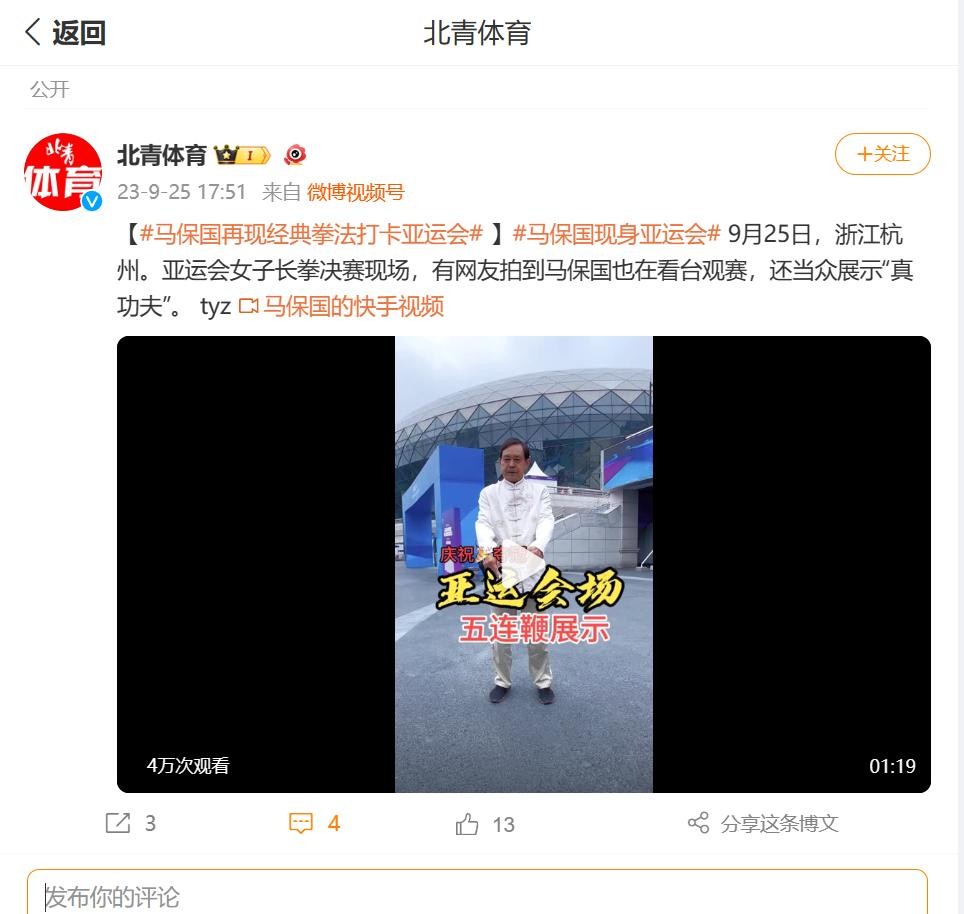This screenshot has width=964, height=914.
Task: Click the 公开 visibility label
Action: click(50, 90)
